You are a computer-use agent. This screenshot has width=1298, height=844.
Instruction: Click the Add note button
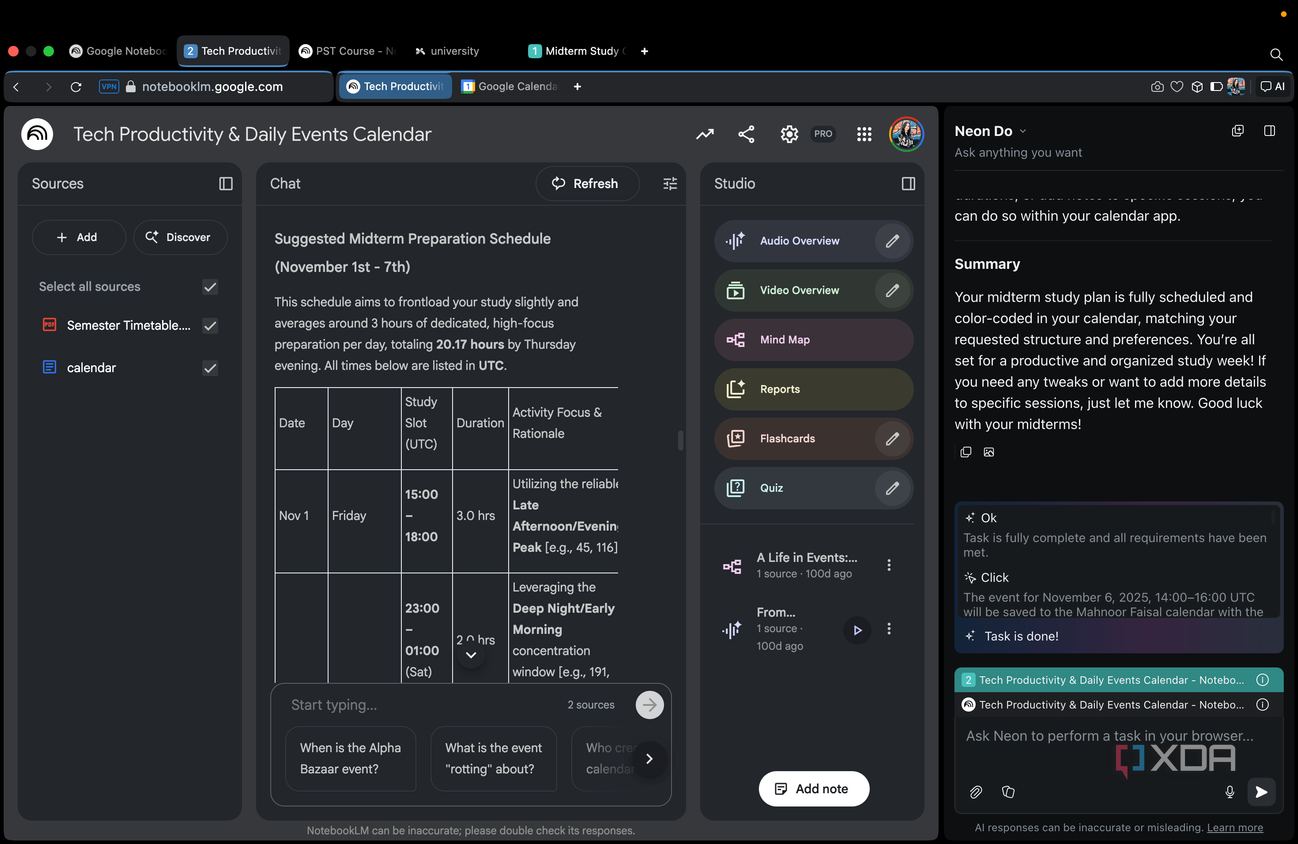814,789
